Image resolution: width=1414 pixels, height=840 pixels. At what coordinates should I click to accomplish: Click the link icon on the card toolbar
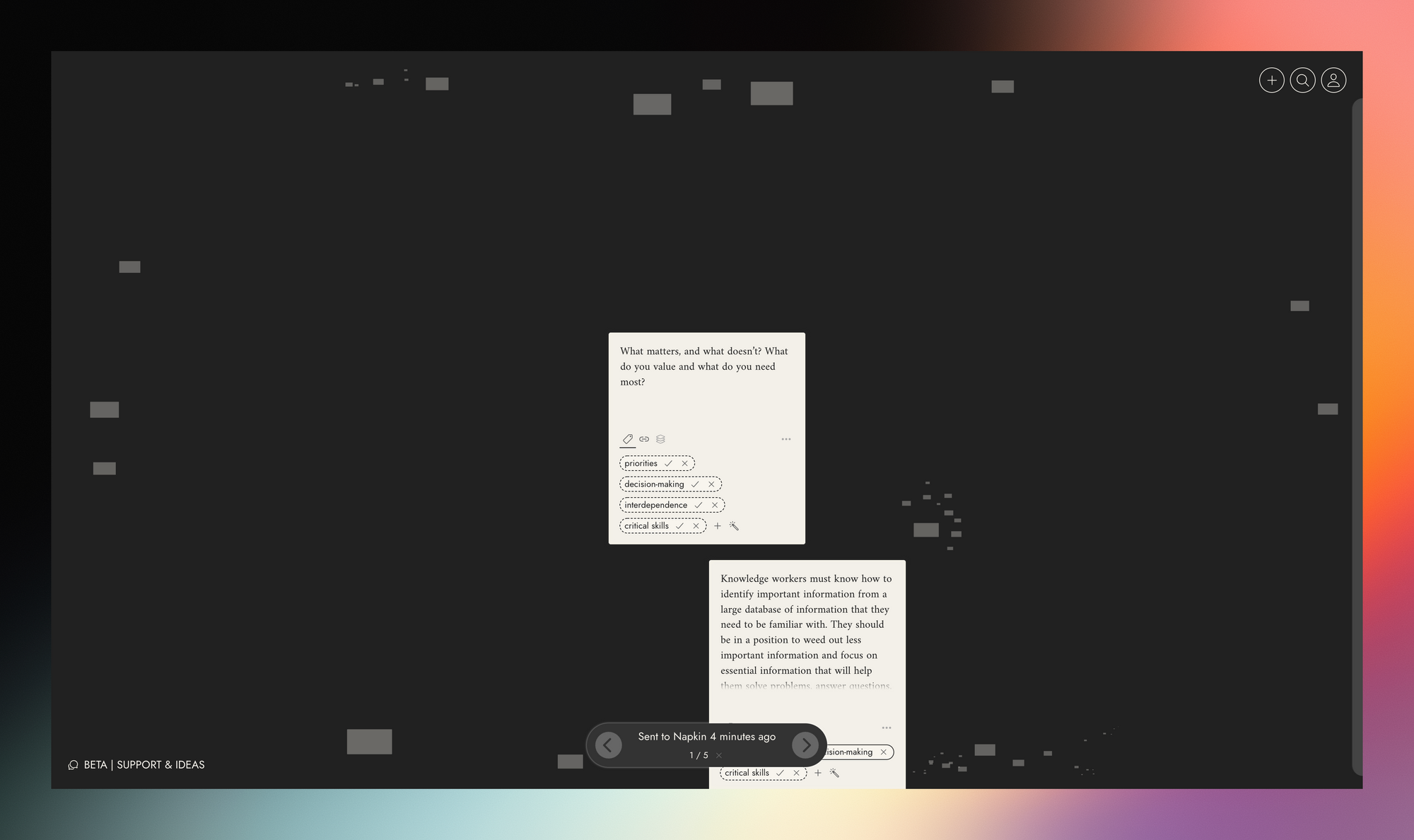tap(644, 438)
